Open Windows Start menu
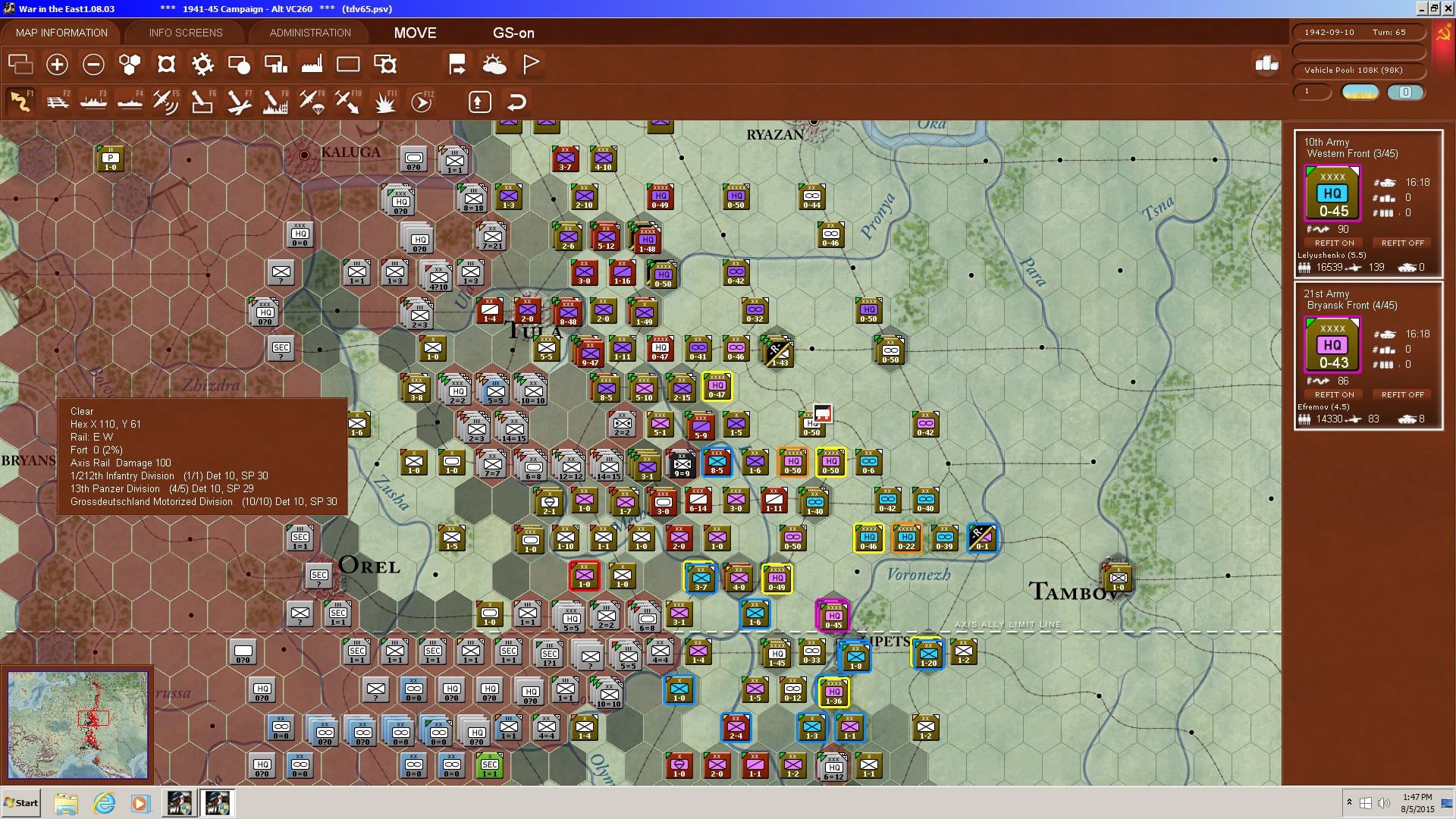1456x819 pixels. tap(21, 803)
